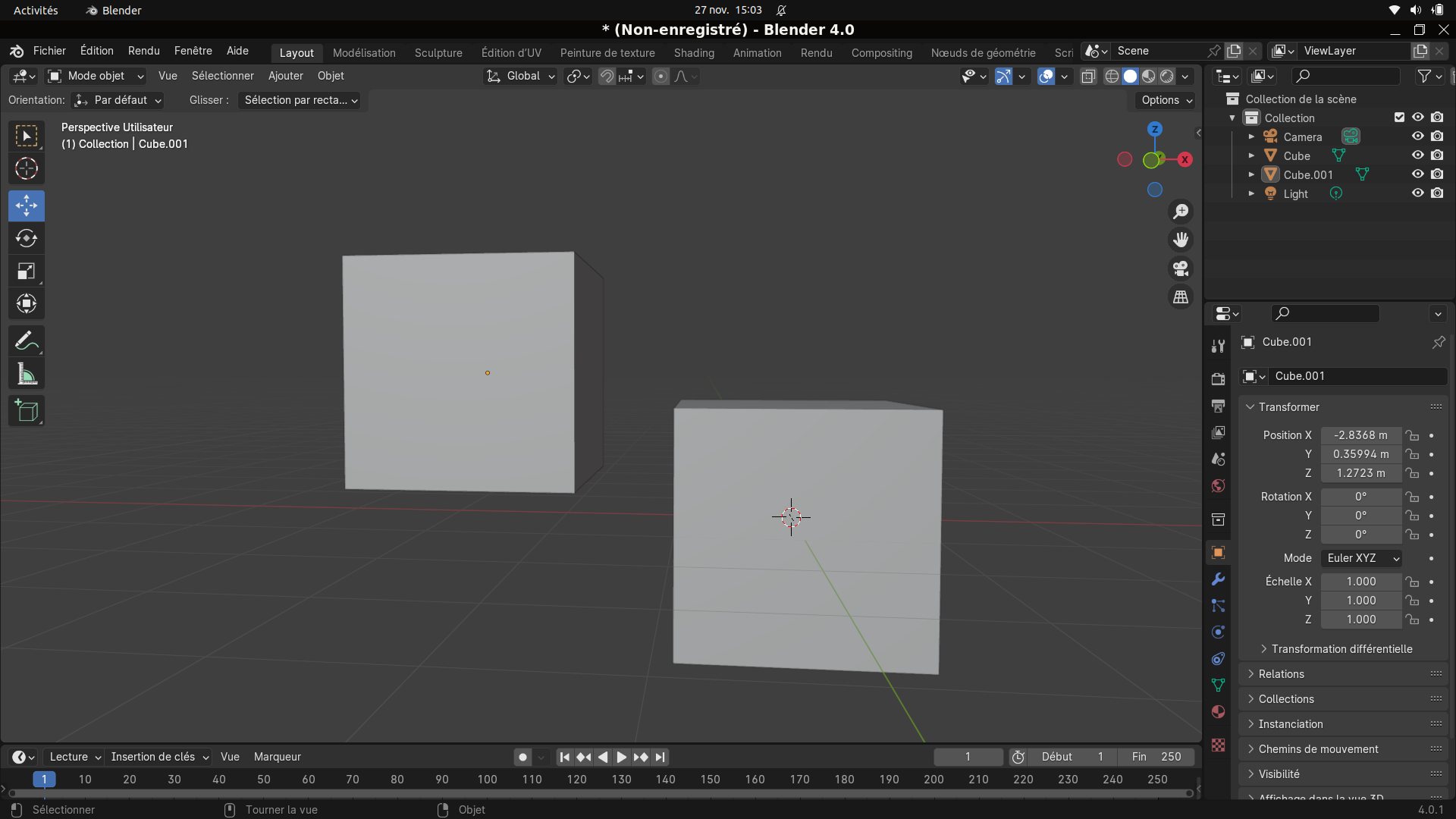Jump to the last frame
The width and height of the screenshot is (1456, 819).
pos(660,757)
